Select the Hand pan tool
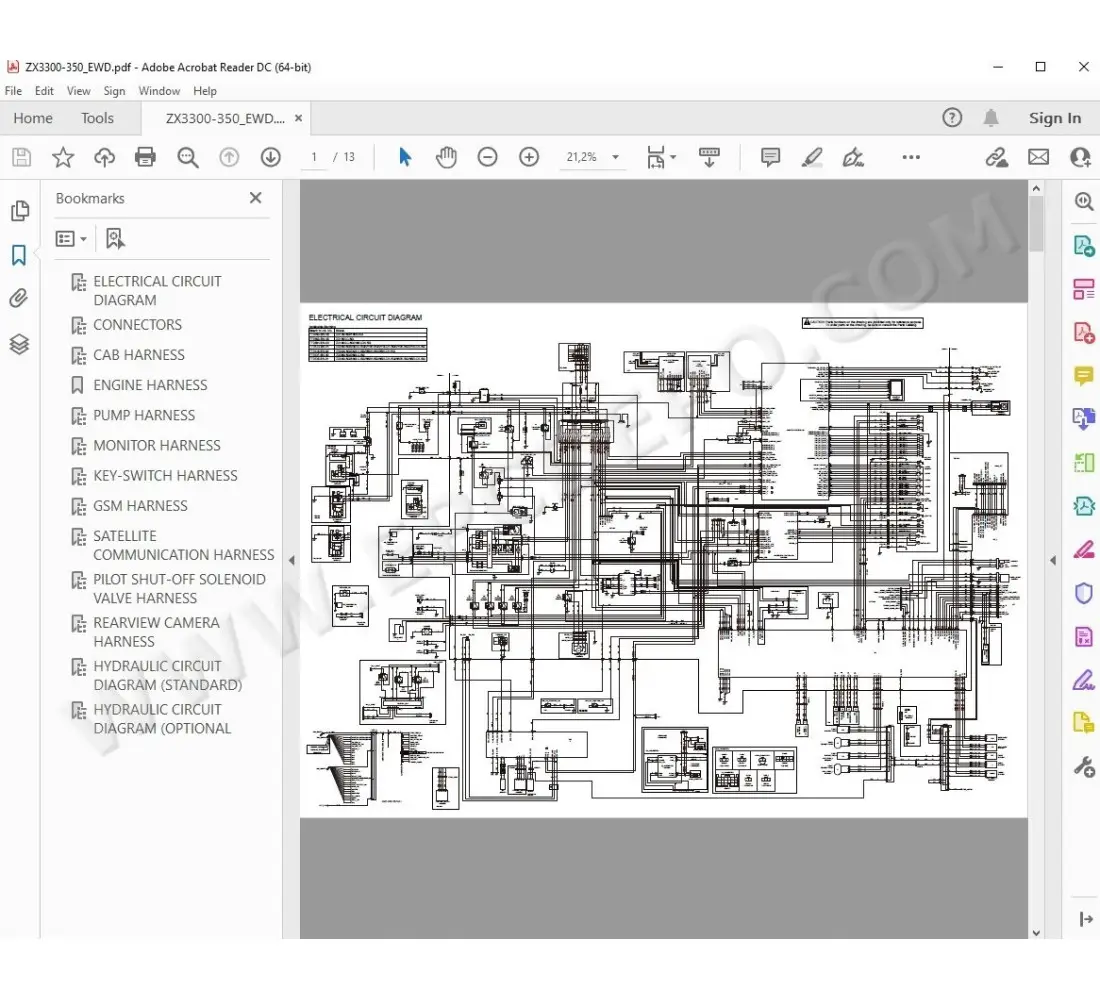 (446, 157)
